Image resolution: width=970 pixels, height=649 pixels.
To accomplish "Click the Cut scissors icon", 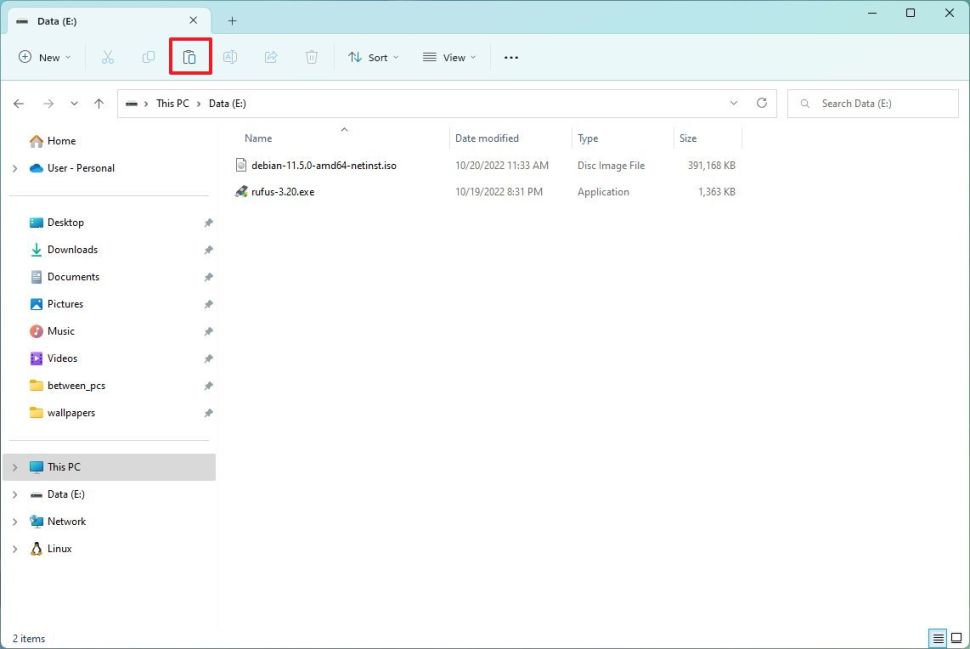I will click(x=108, y=57).
